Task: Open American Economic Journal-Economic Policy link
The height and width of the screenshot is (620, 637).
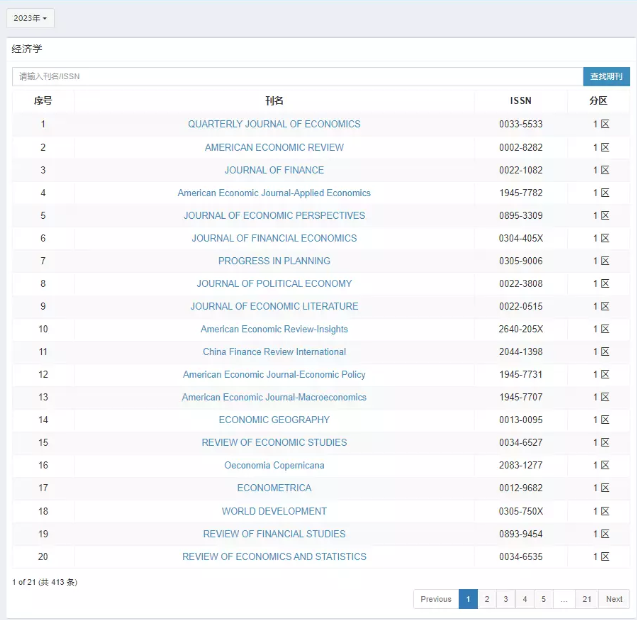Action: (274, 375)
